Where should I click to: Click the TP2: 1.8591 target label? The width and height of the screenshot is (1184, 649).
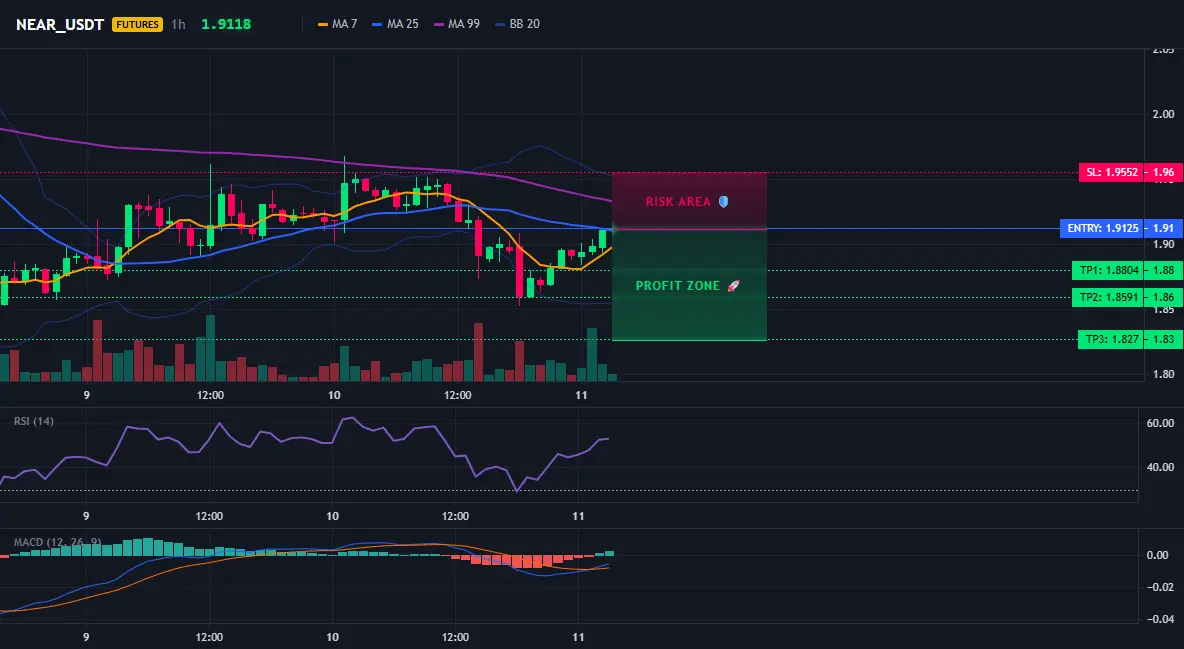click(x=1108, y=297)
